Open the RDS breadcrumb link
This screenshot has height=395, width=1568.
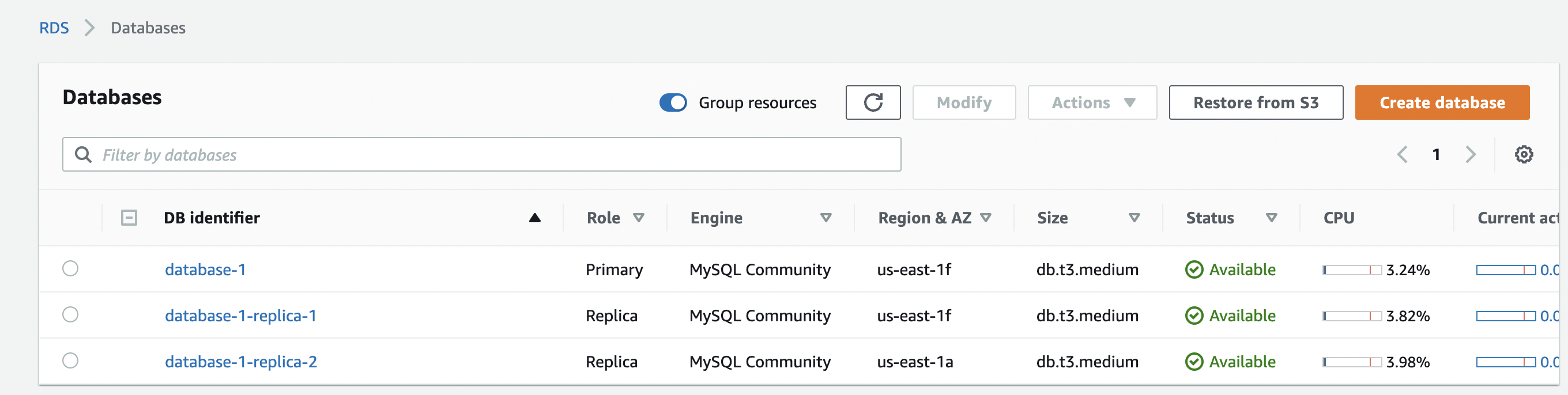(x=54, y=28)
